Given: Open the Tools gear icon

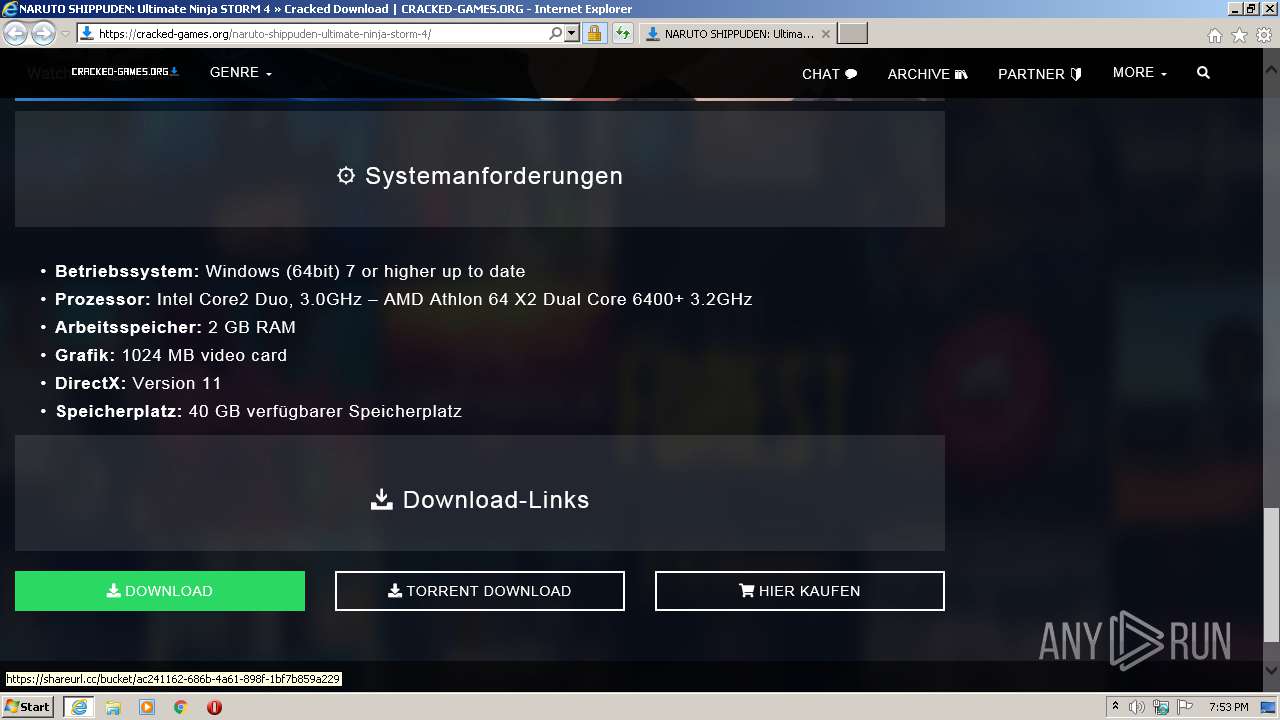Looking at the screenshot, I should pos(1264,35).
